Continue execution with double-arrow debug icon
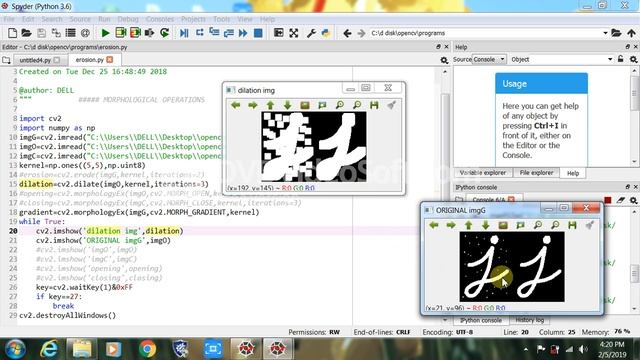640x360 pixels. point(243,33)
